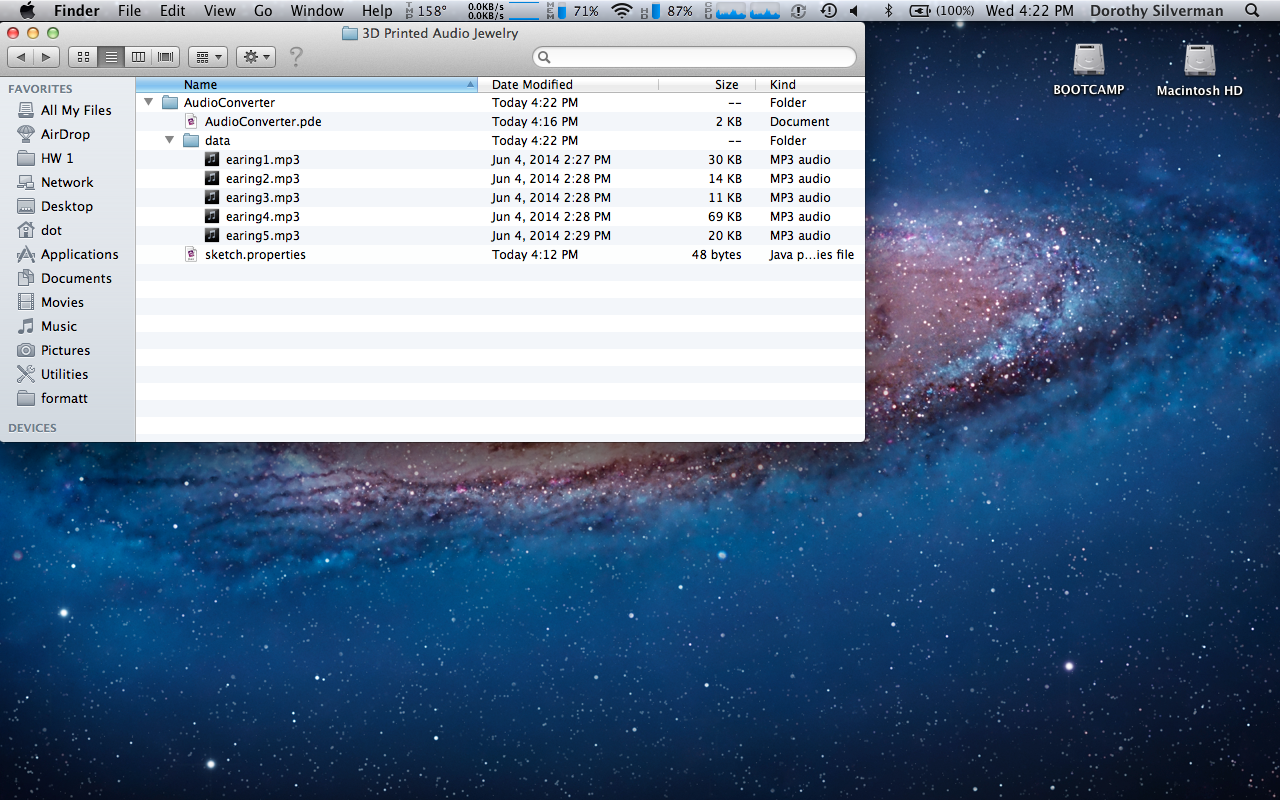The width and height of the screenshot is (1280, 800).
Task: Open Documents in the sidebar
Action: (x=65, y=278)
